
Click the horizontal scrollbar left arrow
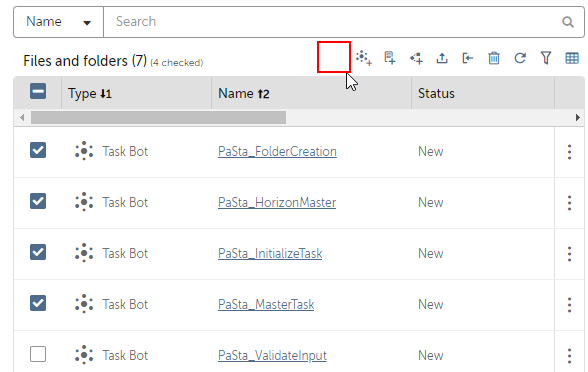point(22,118)
